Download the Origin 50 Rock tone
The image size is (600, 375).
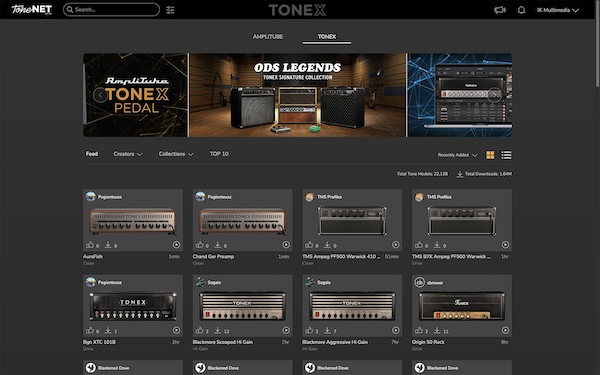tap(437, 330)
